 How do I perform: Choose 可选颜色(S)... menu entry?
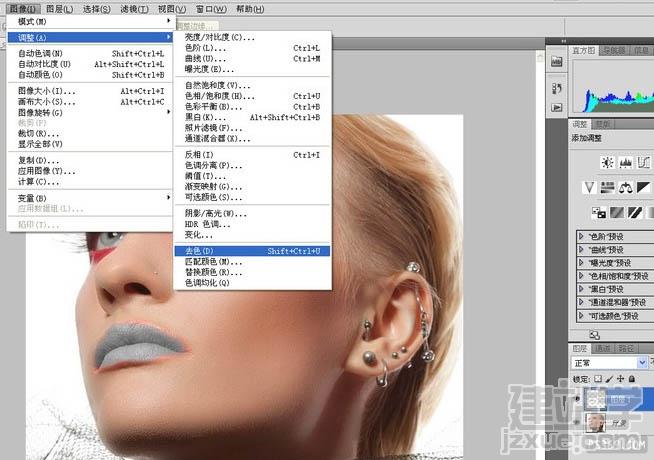click(252, 198)
